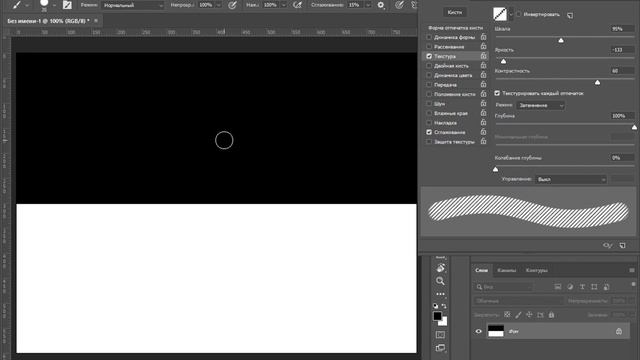The width and height of the screenshot is (640, 360).
Task: Uncheck the Текстура checkbox
Action: [x=429, y=56]
